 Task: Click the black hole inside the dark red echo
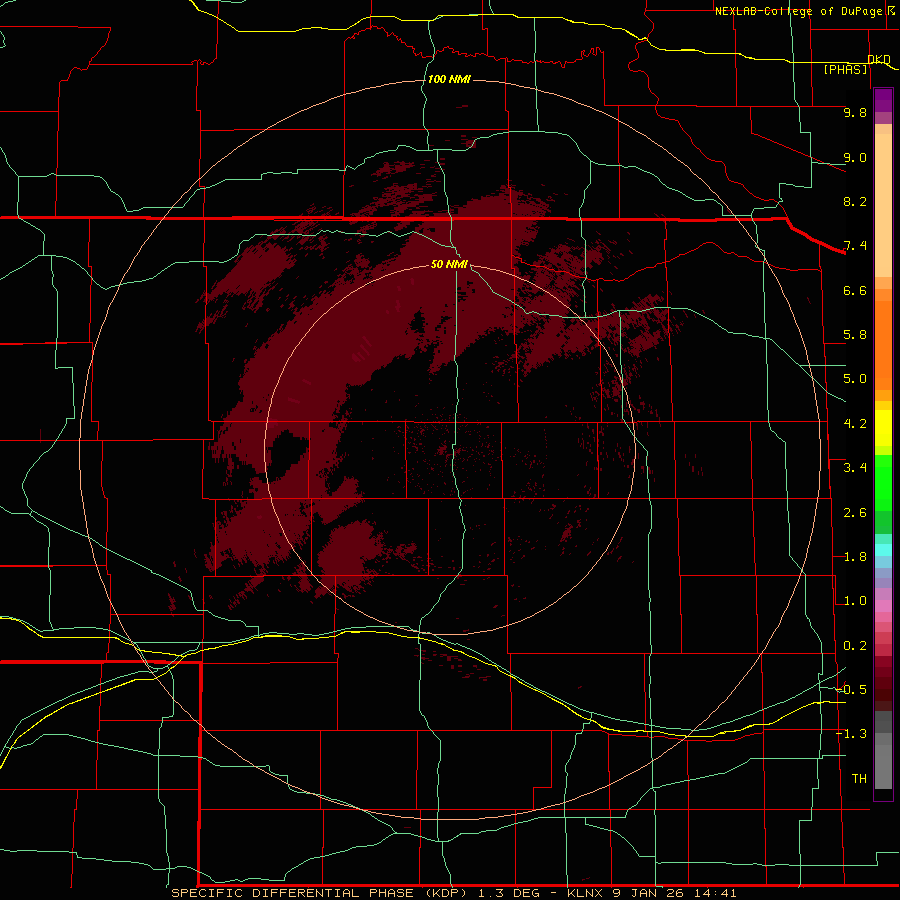click(289, 453)
